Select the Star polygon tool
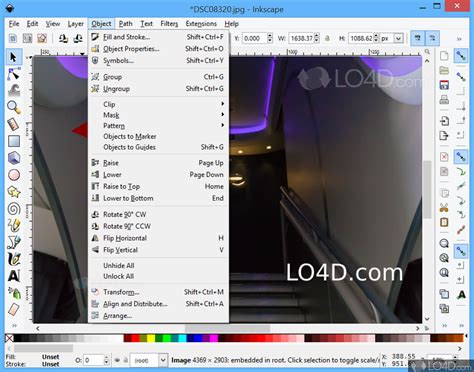 14,192
